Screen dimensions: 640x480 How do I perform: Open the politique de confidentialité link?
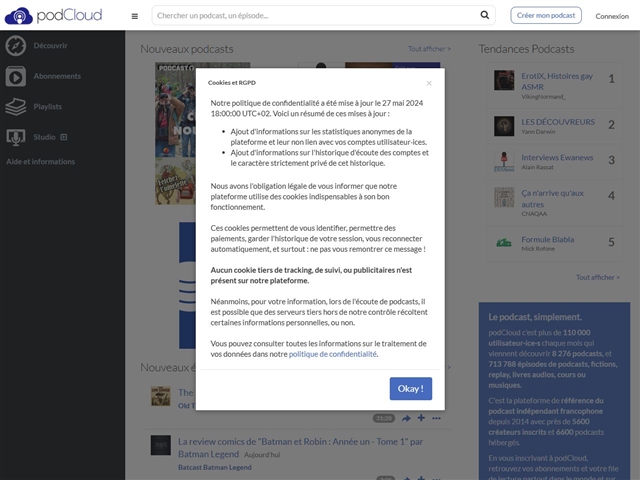point(333,354)
